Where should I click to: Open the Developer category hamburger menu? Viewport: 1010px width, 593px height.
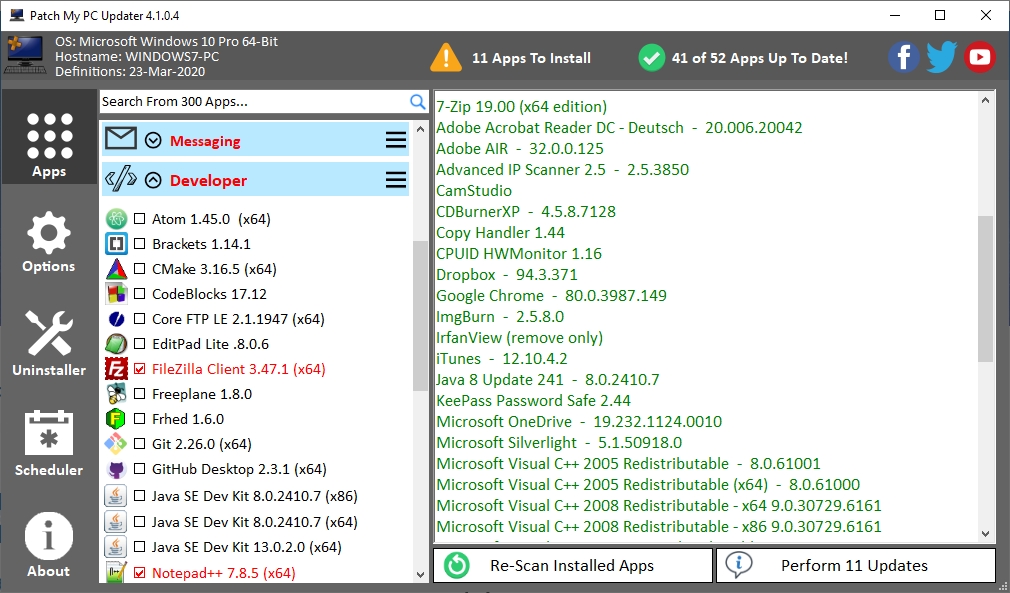396,180
